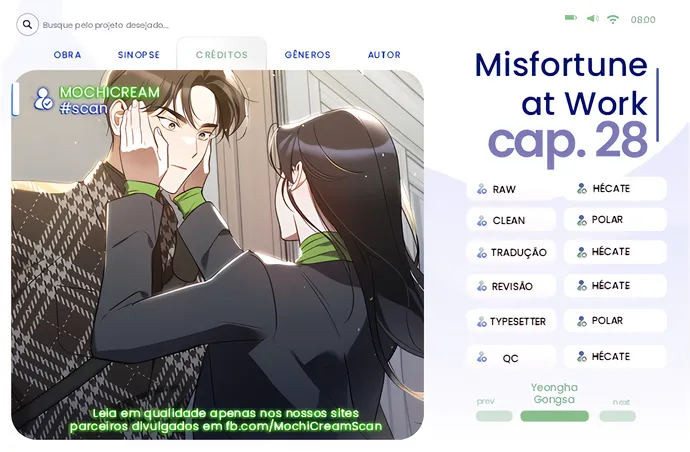Viewport: 690px width, 452px height.
Task: Click the person icon beside RAW
Action: (x=482, y=189)
